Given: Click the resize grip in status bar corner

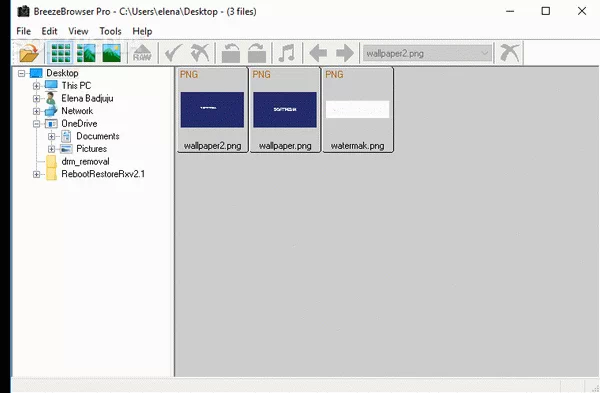Looking at the screenshot, I should (594, 388).
